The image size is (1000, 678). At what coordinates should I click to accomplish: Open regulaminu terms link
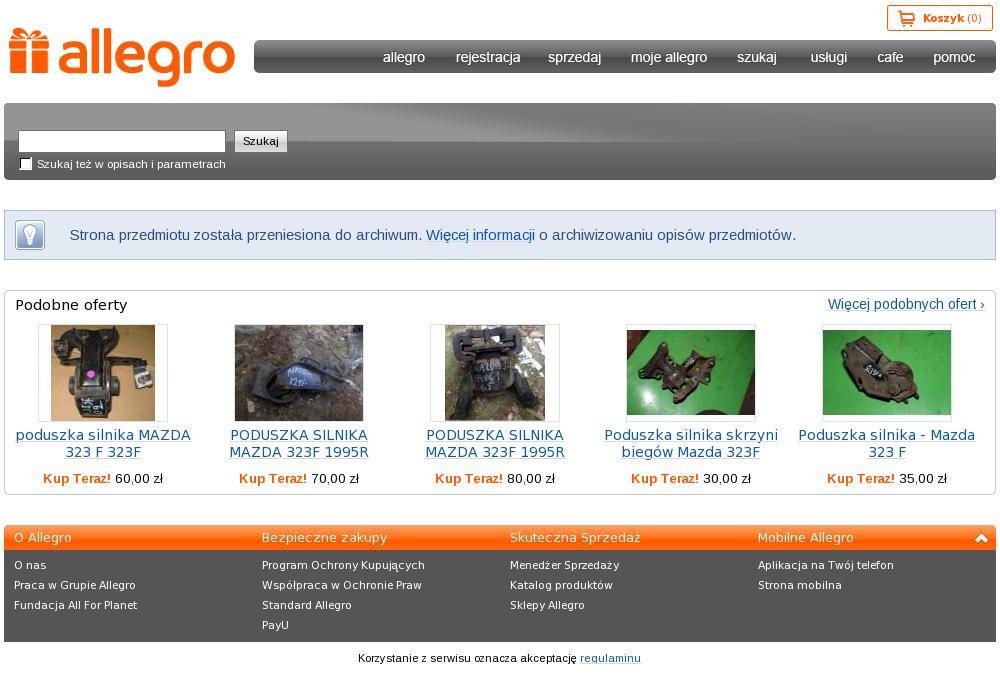tap(610, 658)
